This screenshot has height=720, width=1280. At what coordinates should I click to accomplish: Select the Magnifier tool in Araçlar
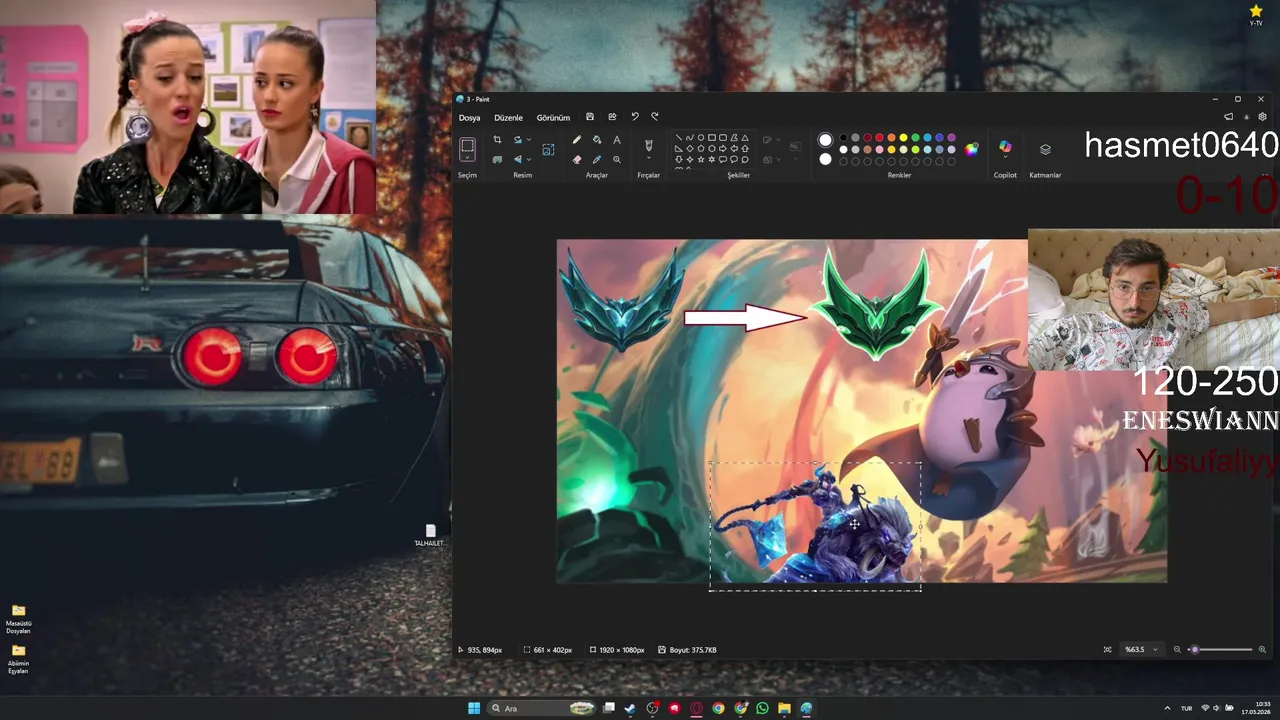pos(617,159)
